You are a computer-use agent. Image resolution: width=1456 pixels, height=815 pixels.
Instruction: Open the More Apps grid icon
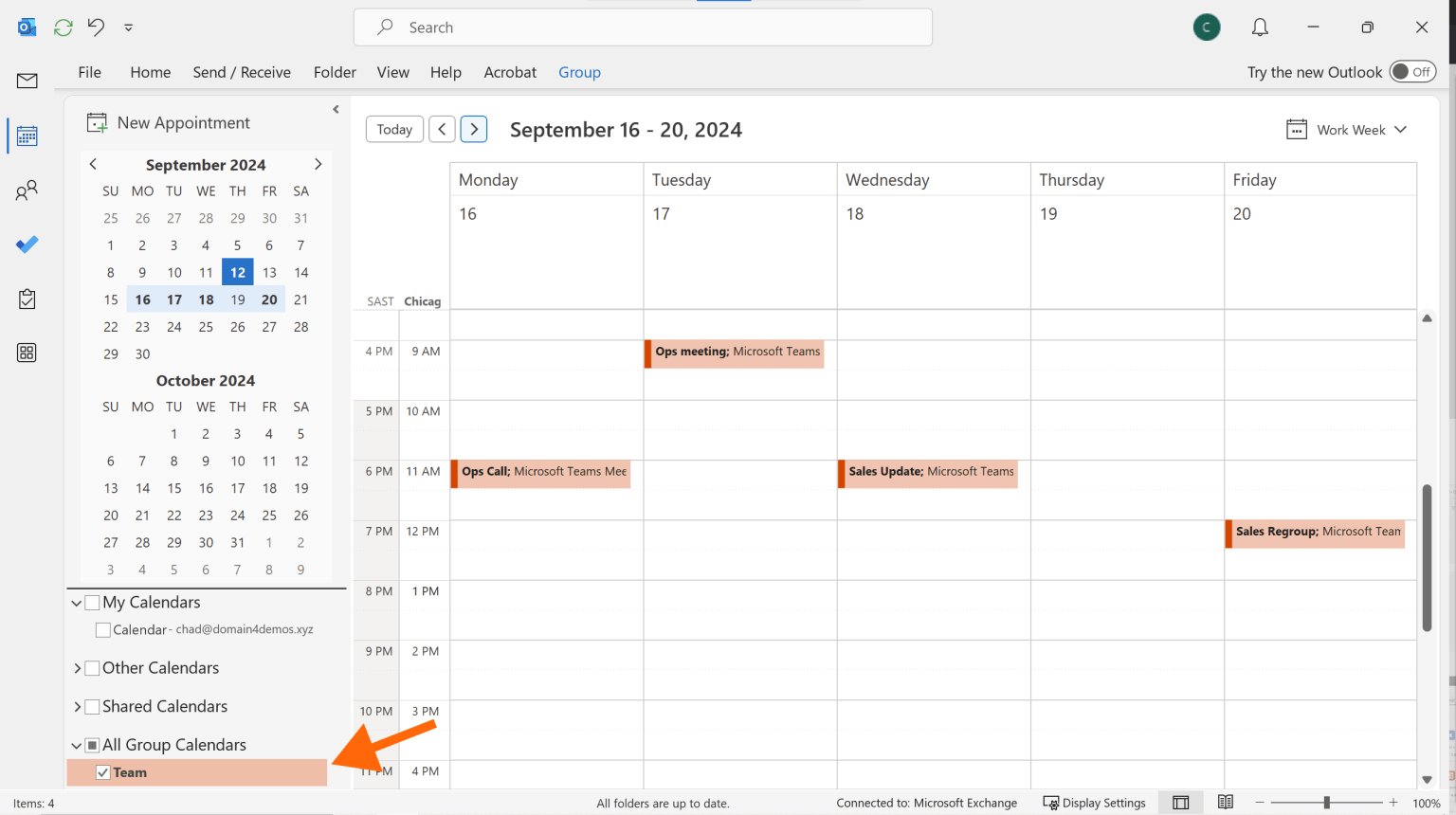(x=27, y=353)
